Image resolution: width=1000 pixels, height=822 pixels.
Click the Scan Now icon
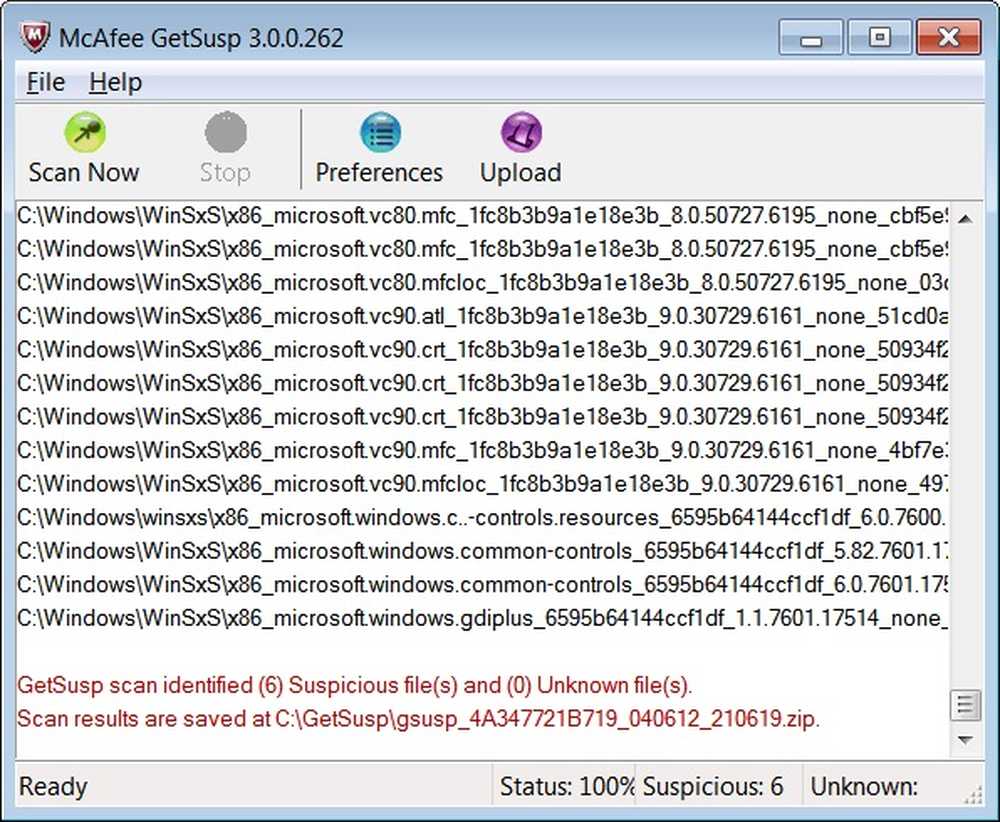pyautogui.click(x=84, y=148)
